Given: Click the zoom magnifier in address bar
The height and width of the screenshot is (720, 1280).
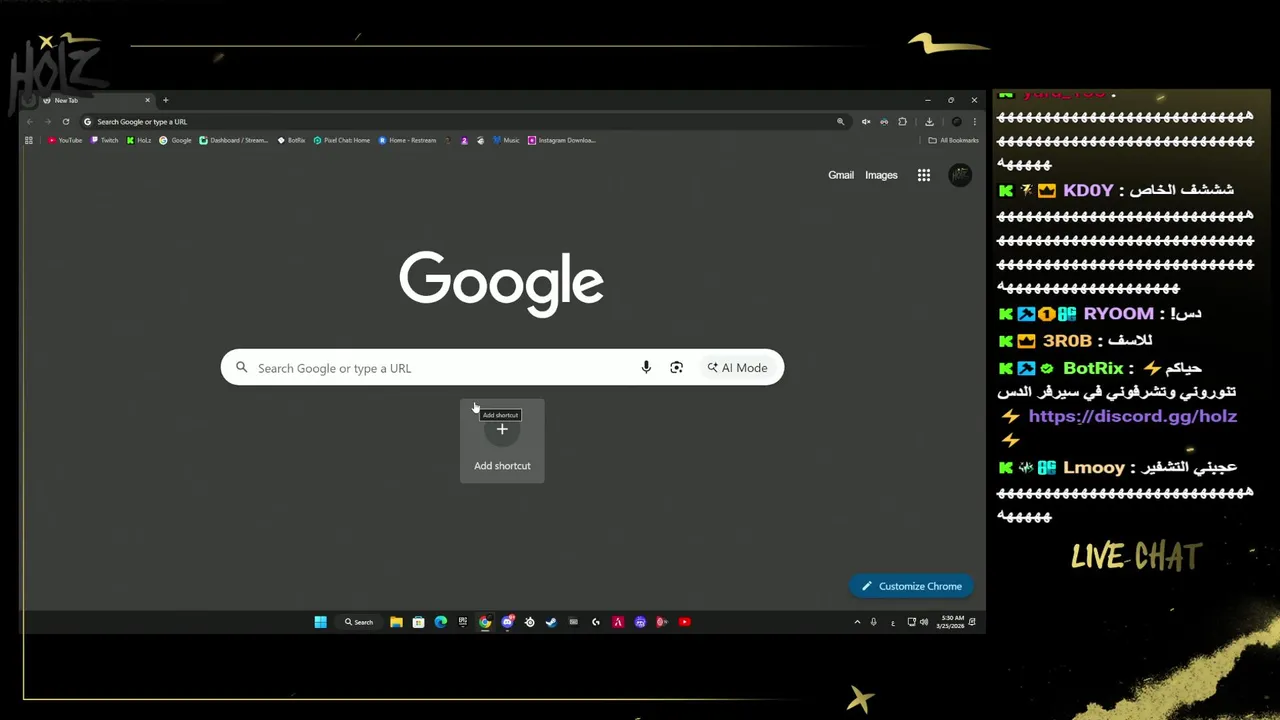Looking at the screenshot, I should tap(841, 122).
